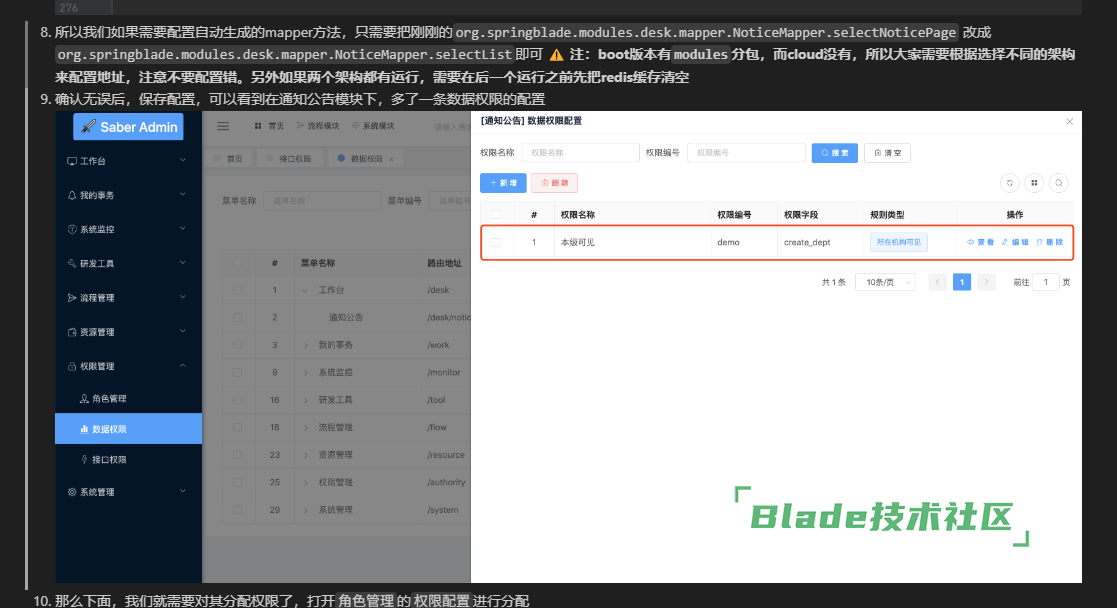This screenshot has height=608, width=1117.
Task: Expand 系统监控 using its sidebar chevron
Action: coord(183,229)
